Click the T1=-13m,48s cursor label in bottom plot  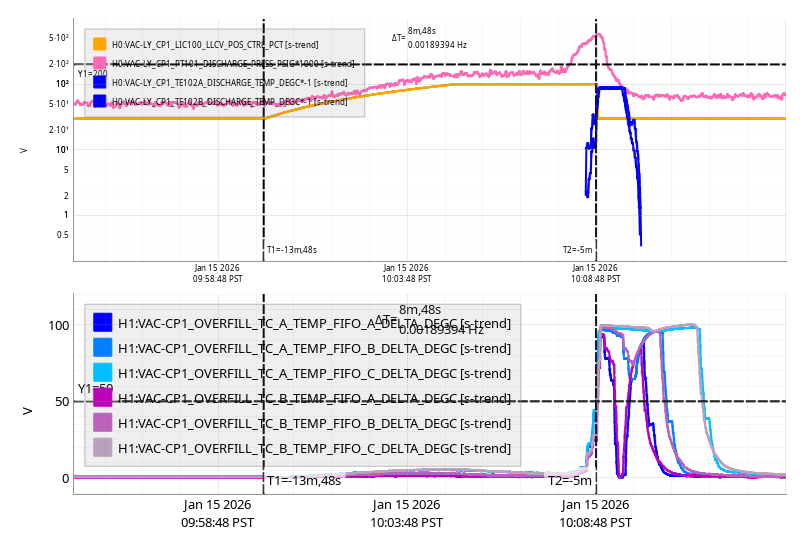(304, 481)
